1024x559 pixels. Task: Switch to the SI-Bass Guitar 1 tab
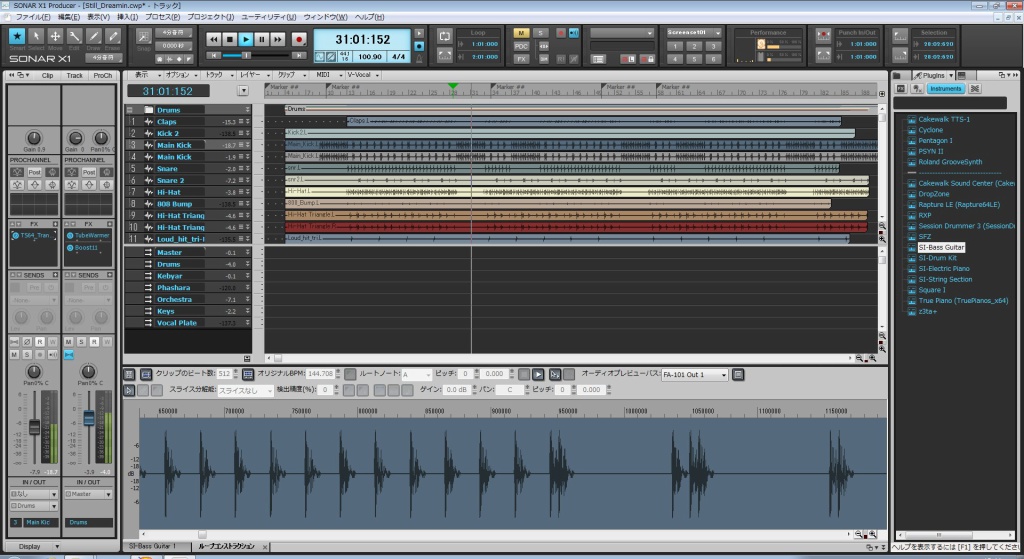pos(152,546)
